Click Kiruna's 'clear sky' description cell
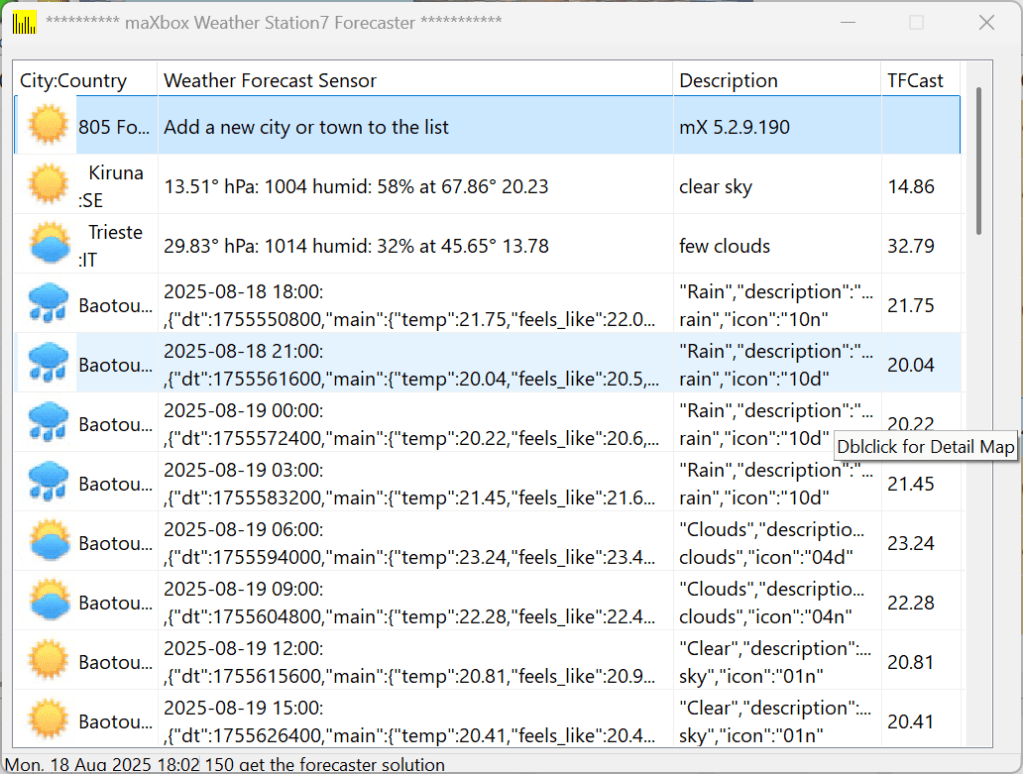This screenshot has width=1023, height=774. [x=716, y=186]
